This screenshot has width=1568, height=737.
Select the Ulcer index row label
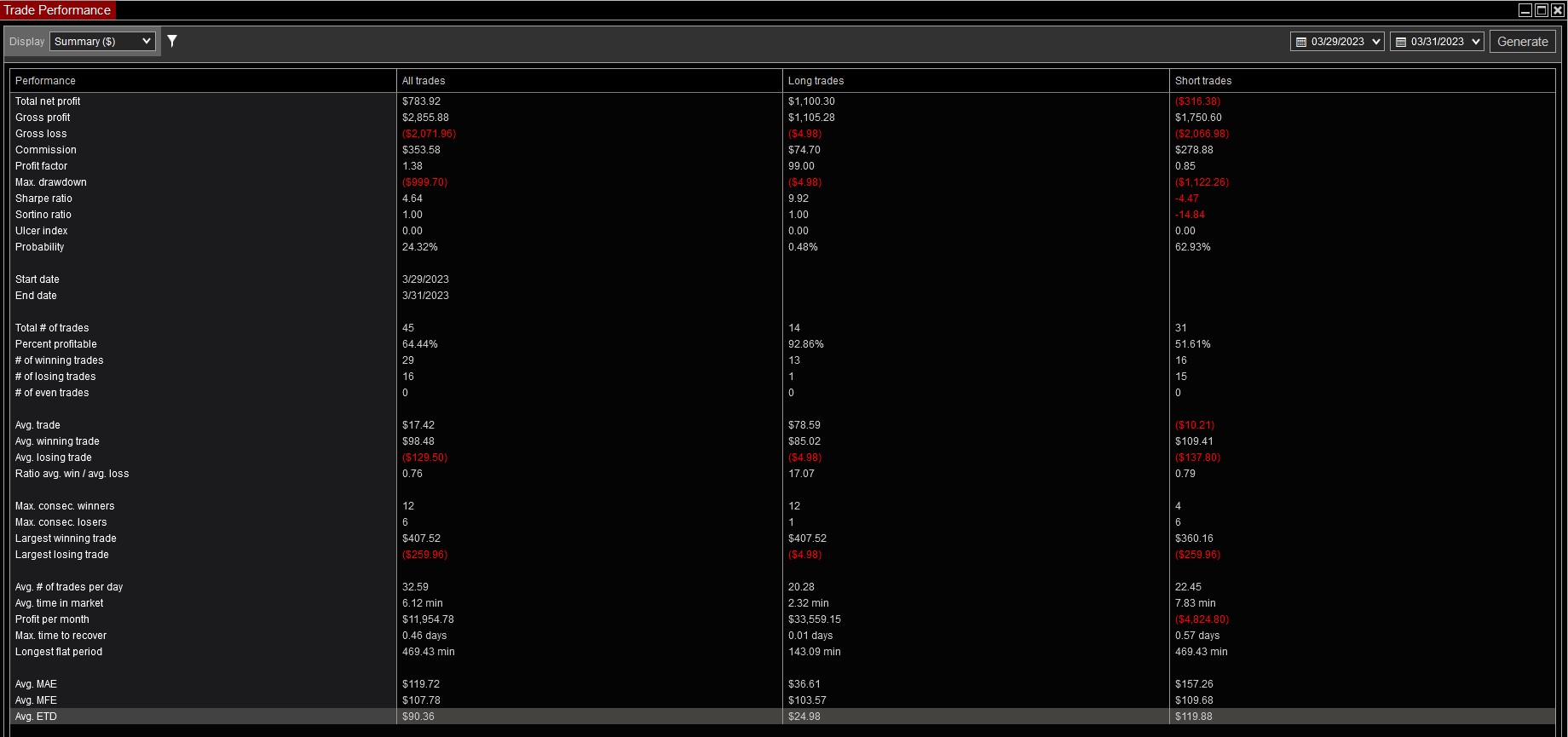tap(41, 231)
